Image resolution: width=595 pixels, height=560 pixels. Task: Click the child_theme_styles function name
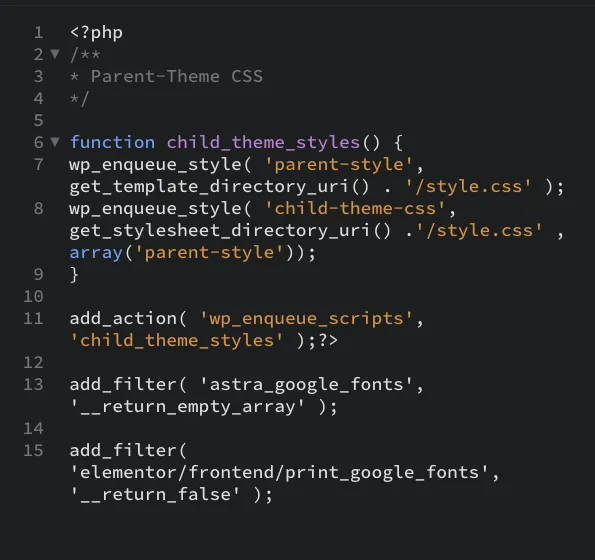click(263, 143)
